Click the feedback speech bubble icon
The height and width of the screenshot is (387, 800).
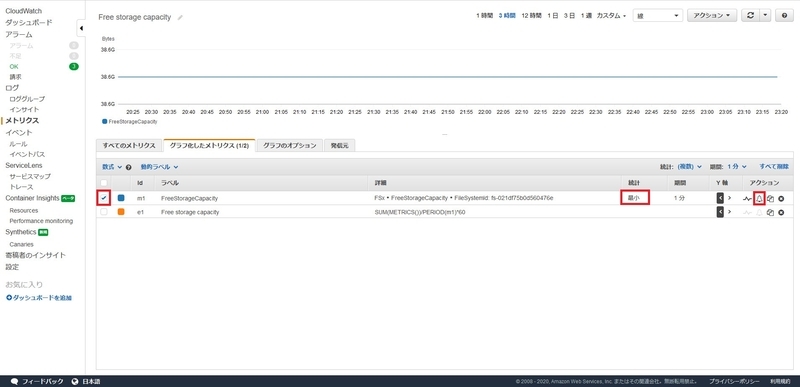14,381
